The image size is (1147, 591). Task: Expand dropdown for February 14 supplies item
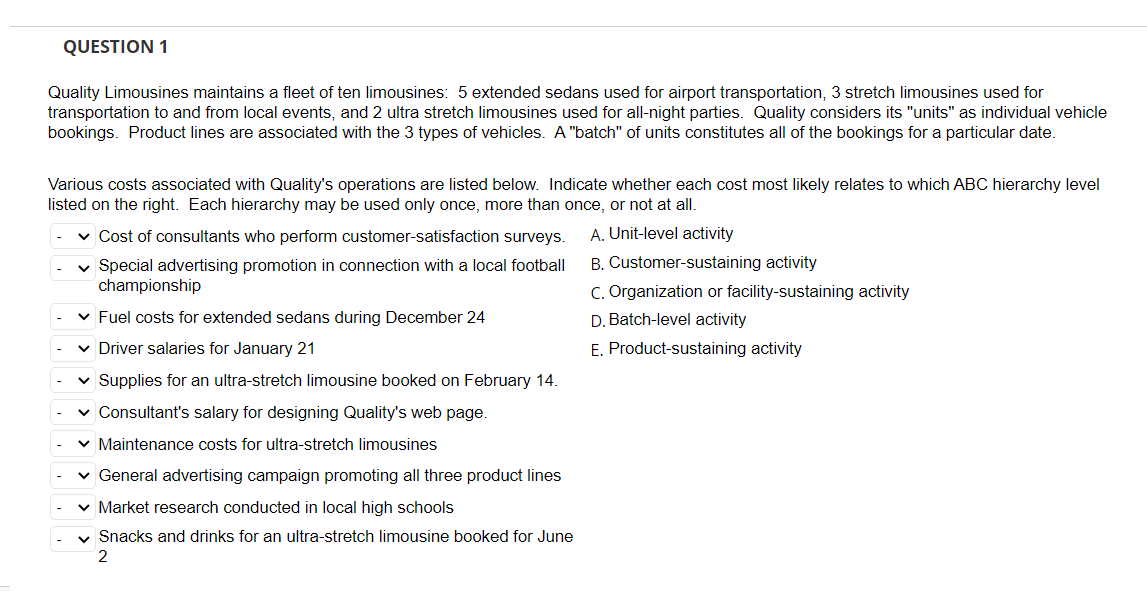coord(72,381)
